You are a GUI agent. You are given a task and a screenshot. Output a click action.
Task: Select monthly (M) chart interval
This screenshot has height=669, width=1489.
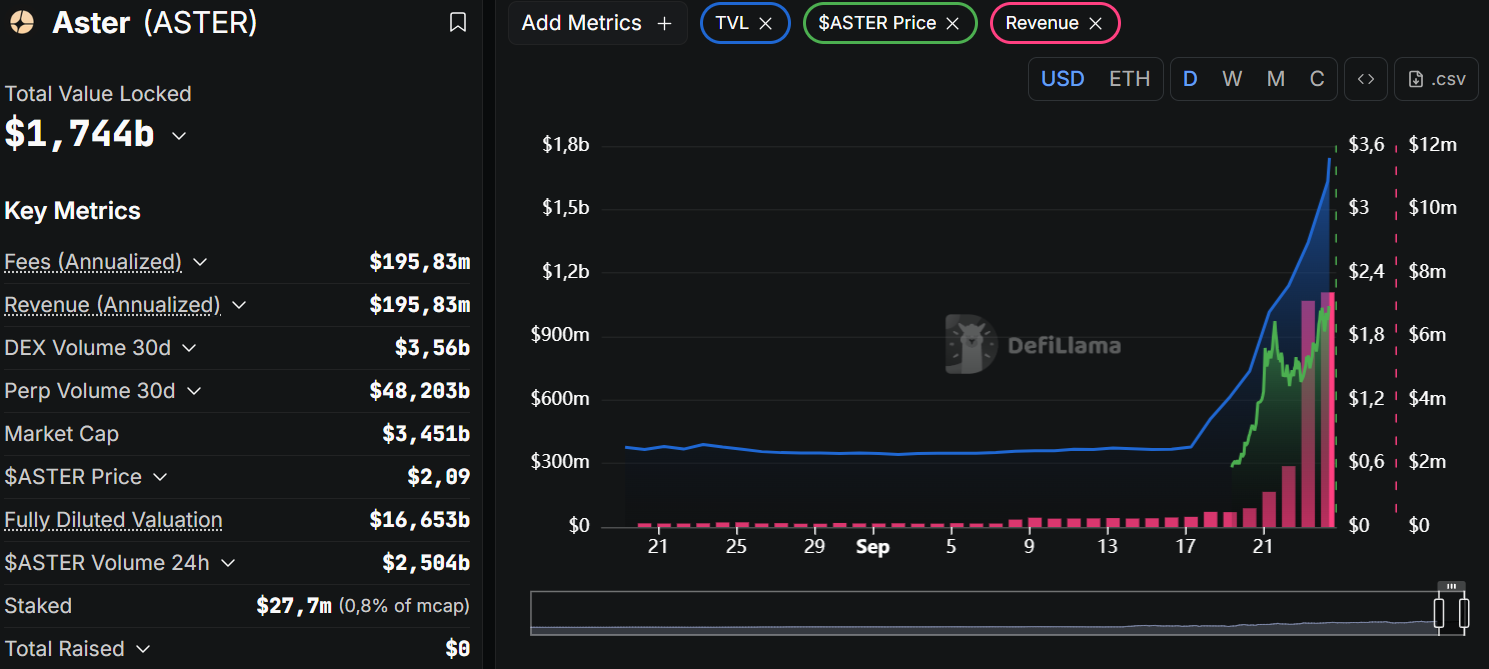coord(1275,79)
